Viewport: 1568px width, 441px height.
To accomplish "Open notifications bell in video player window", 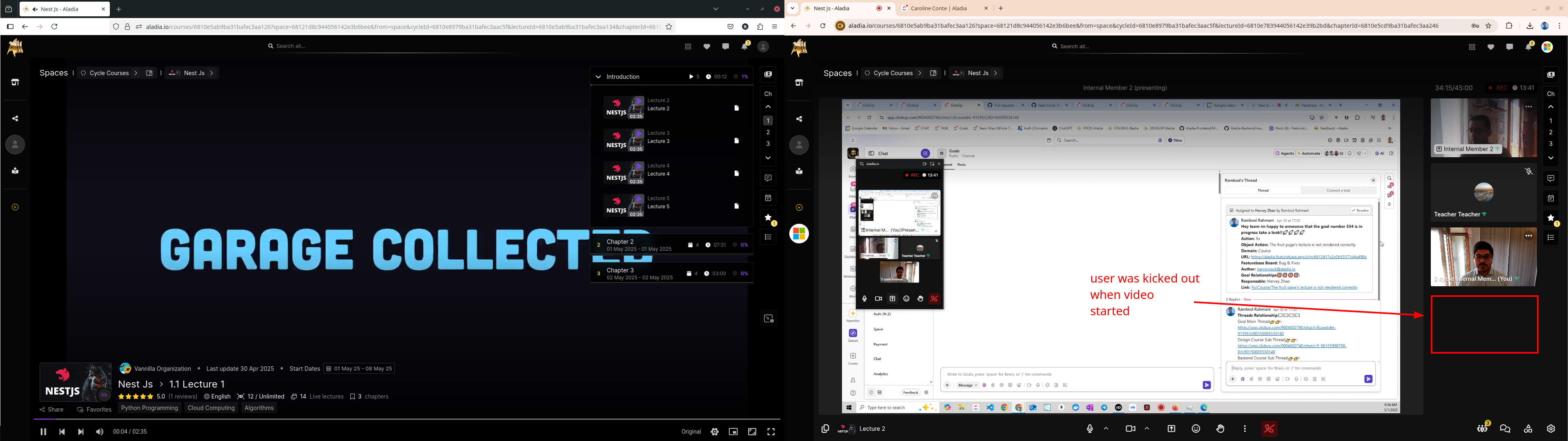I will [x=744, y=46].
